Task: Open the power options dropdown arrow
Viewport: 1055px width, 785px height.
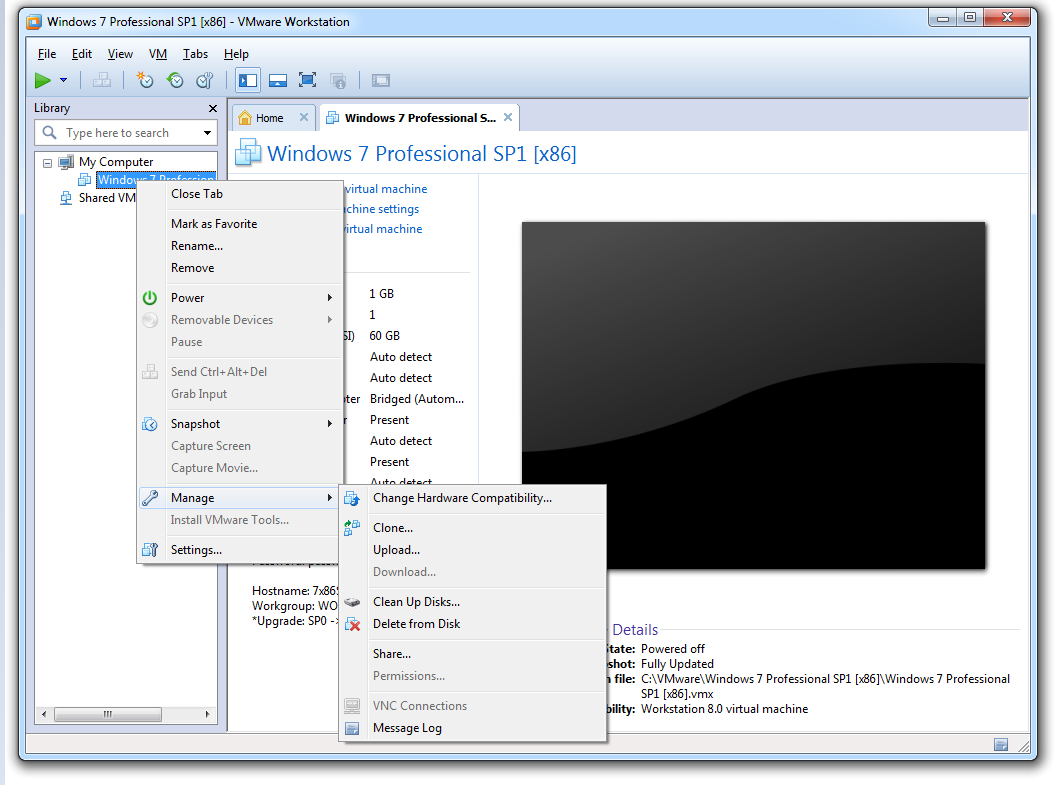Action: 63,80
